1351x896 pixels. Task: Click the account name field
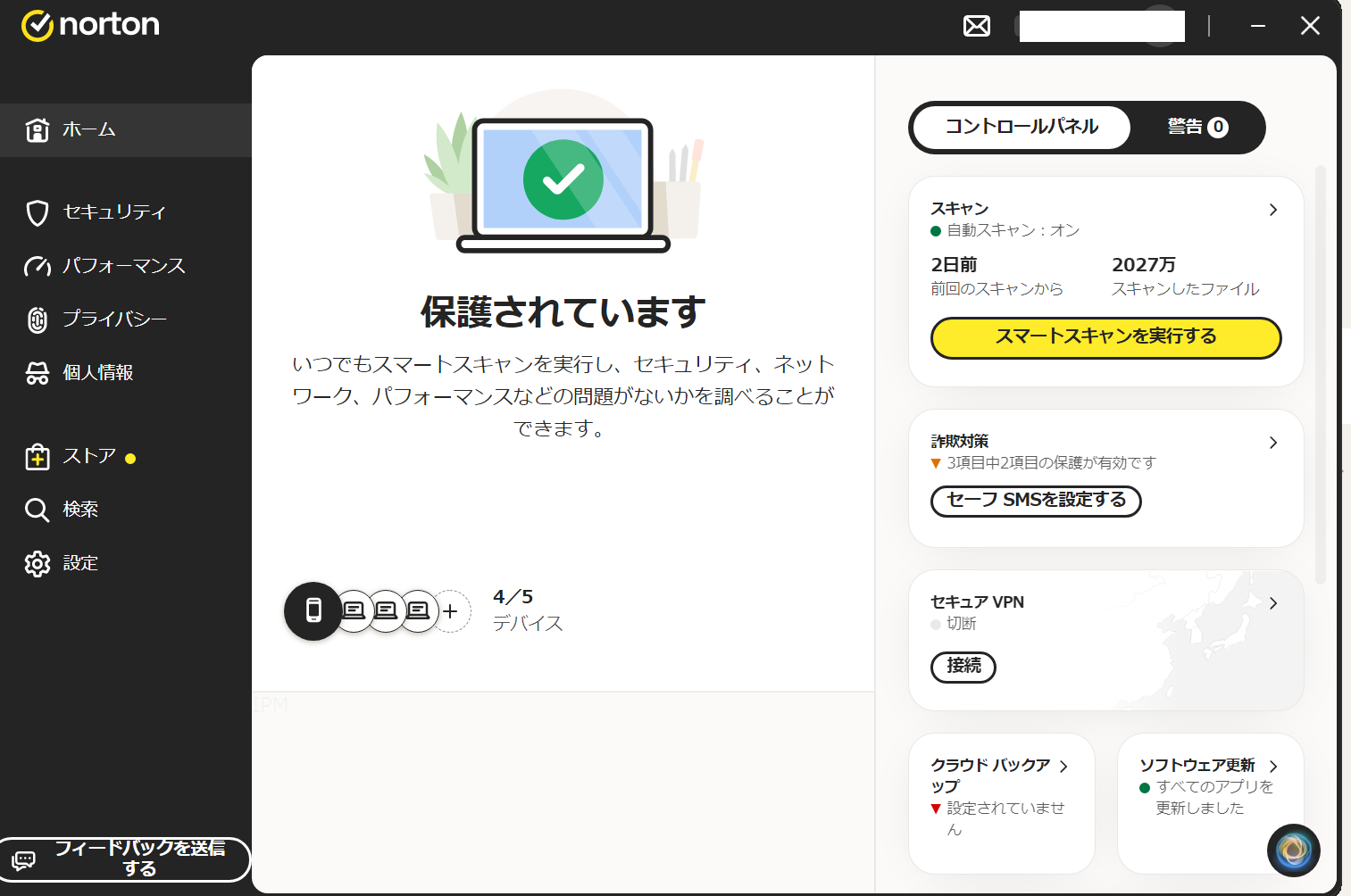click(1102, 26)
